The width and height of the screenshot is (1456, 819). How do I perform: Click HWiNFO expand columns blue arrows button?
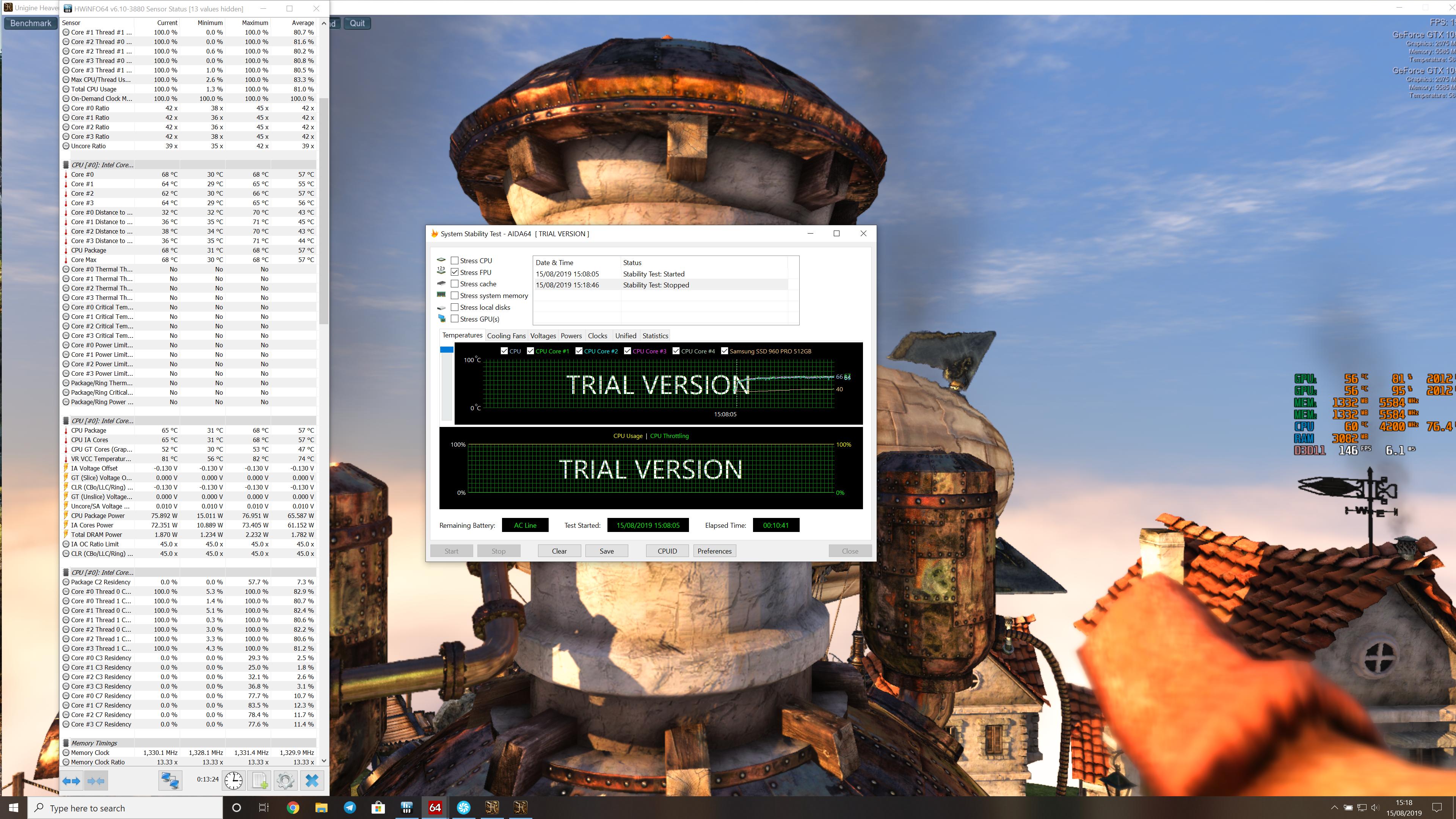coord(71,781)
